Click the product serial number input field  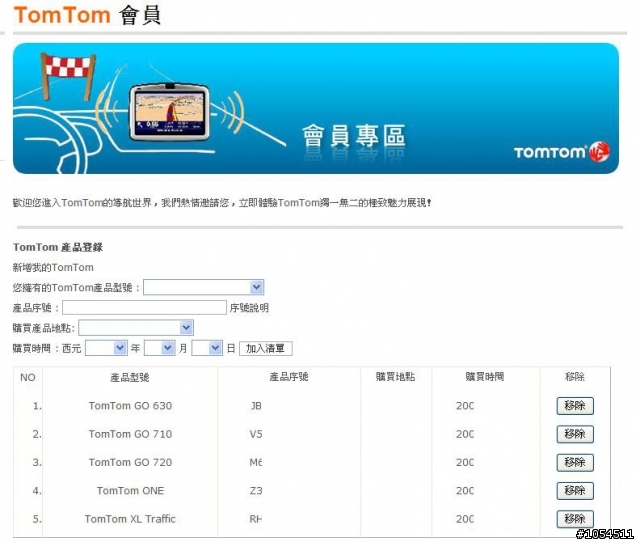click(x=144, y=308)
